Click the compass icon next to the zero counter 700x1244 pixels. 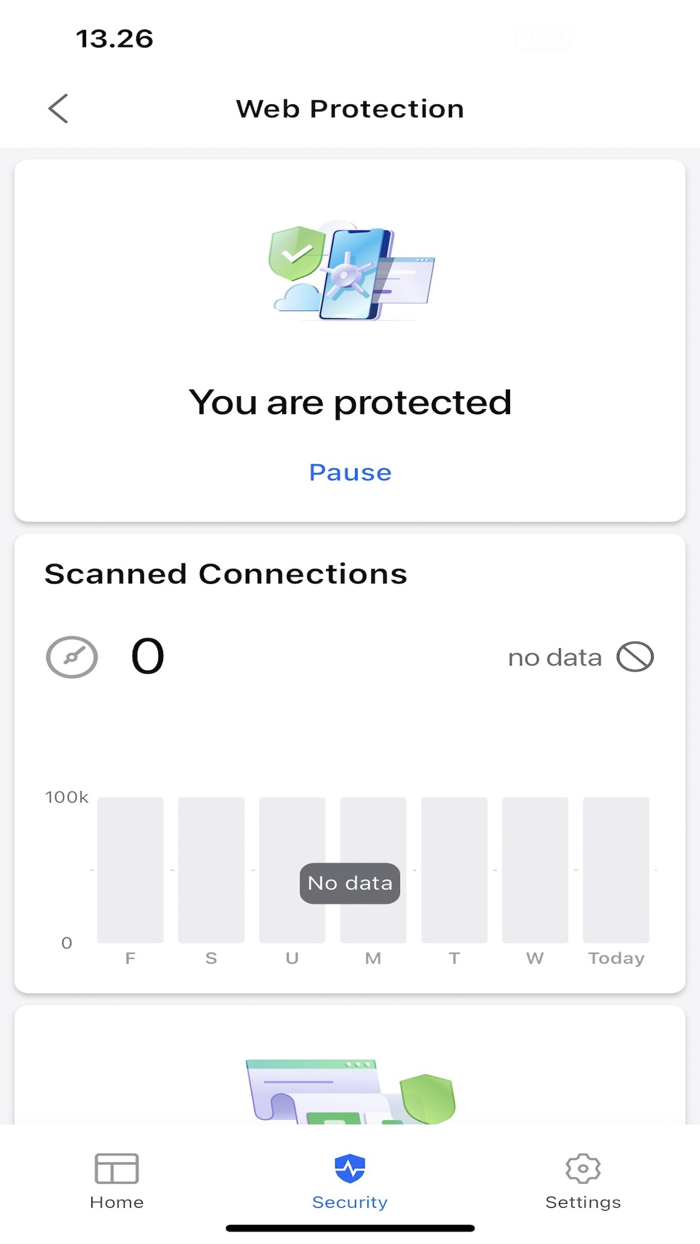click(71, 657)
